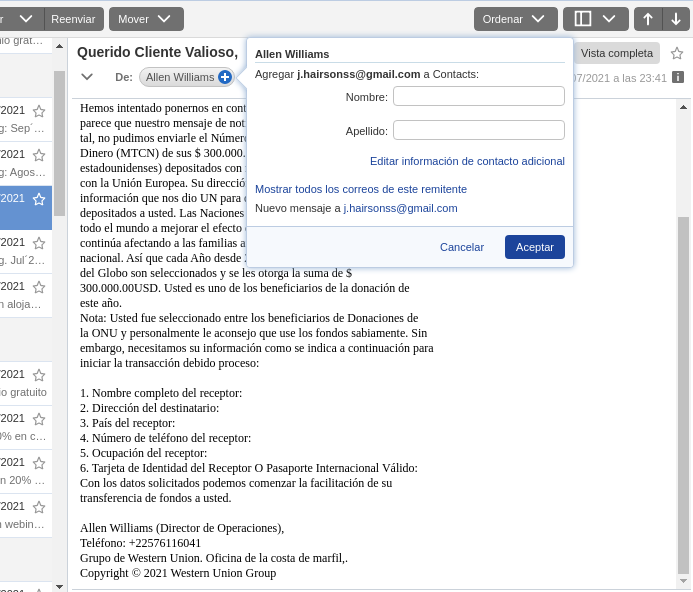Click '4. Número de teléfono del receptor:' line

[x=165, y=438]
